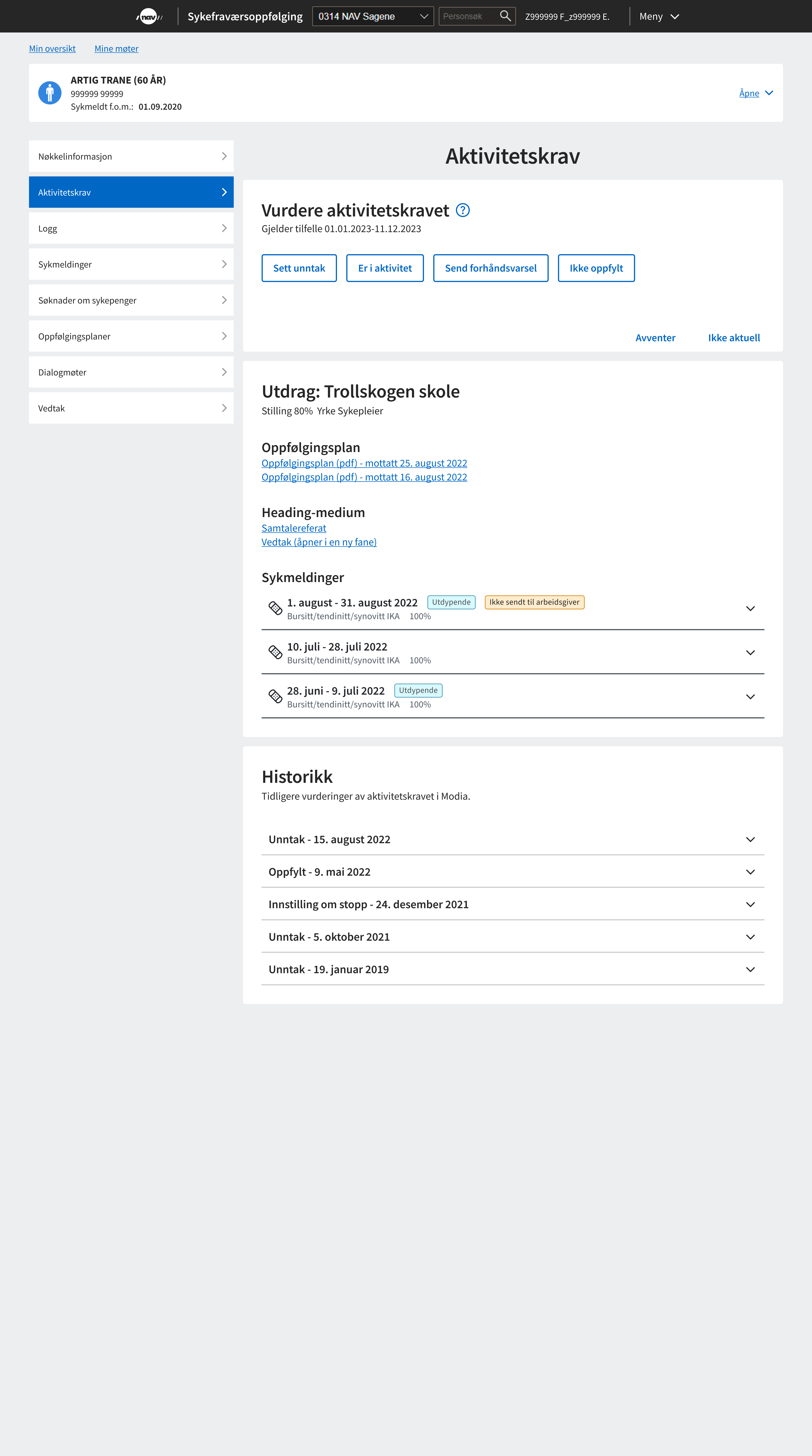Click the NAV logo in header
The width and height of the screenshot is (812, 1456).
click(149, 16)
